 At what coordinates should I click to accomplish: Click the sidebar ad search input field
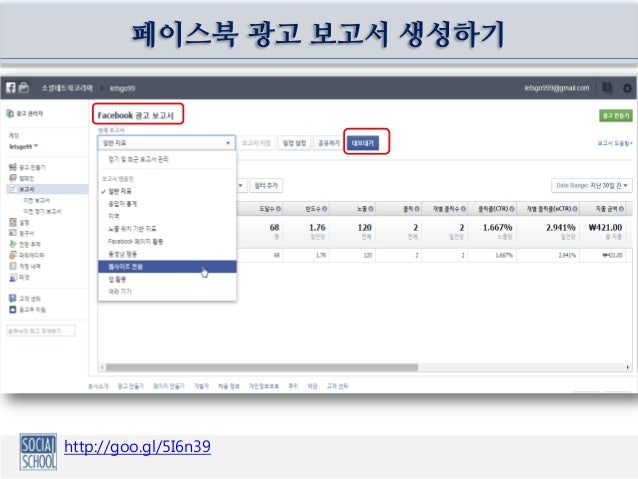pos(41,331)
